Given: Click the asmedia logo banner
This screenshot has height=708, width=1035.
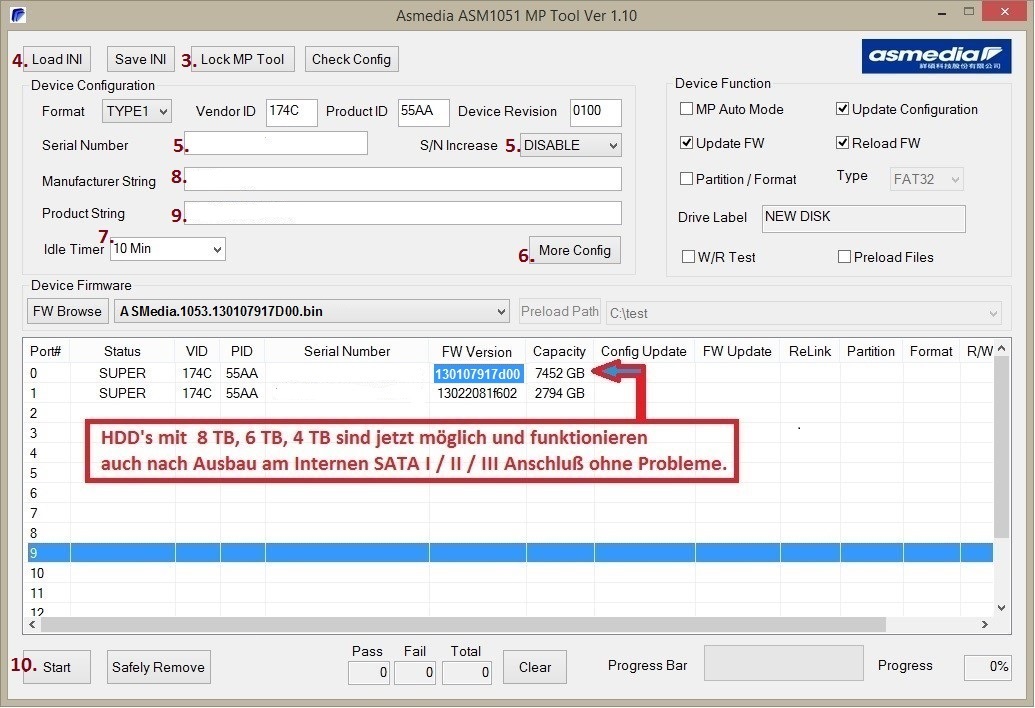Looking at the screenshot, I should pyautogui.click(x=936, y=56).
